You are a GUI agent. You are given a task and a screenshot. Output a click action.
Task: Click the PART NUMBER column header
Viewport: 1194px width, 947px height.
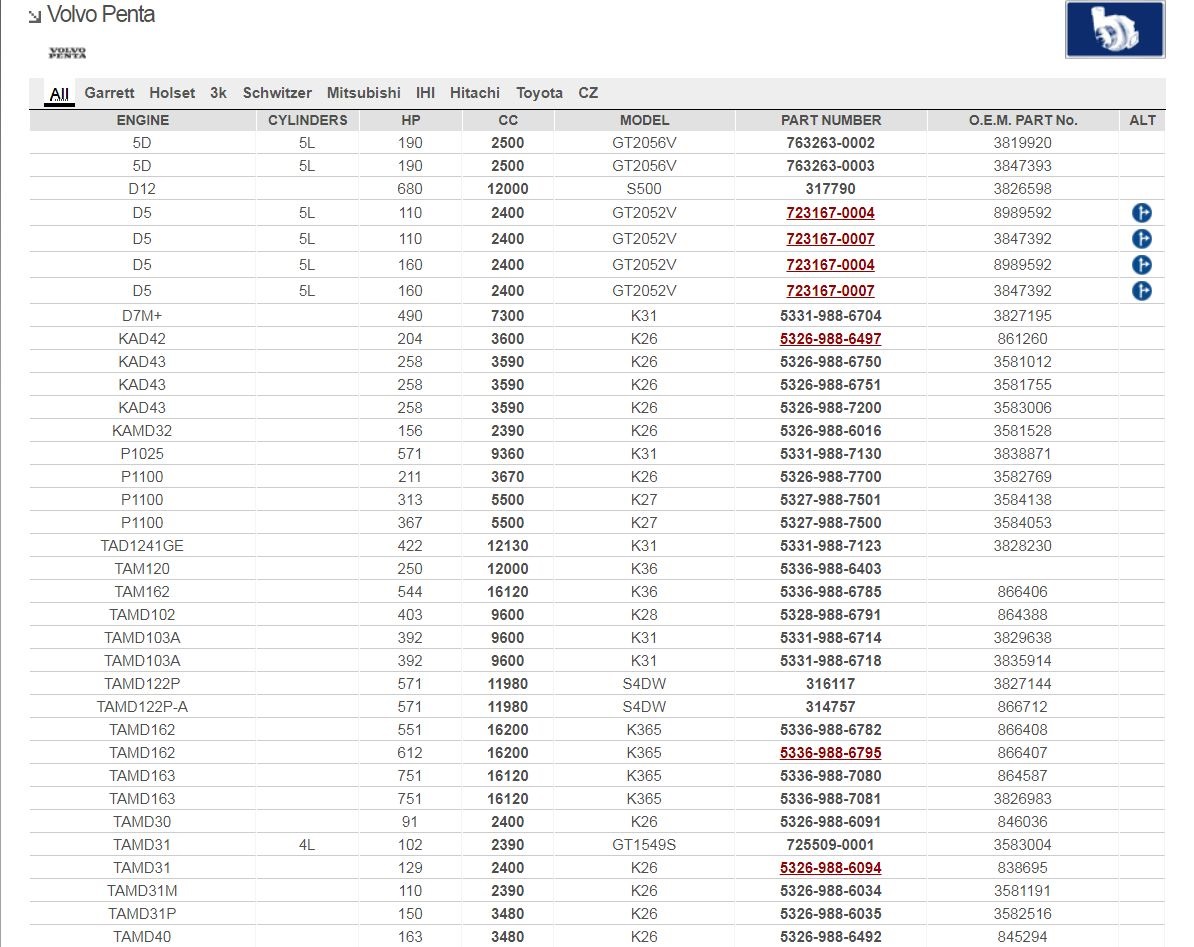[x=831, y=120]
